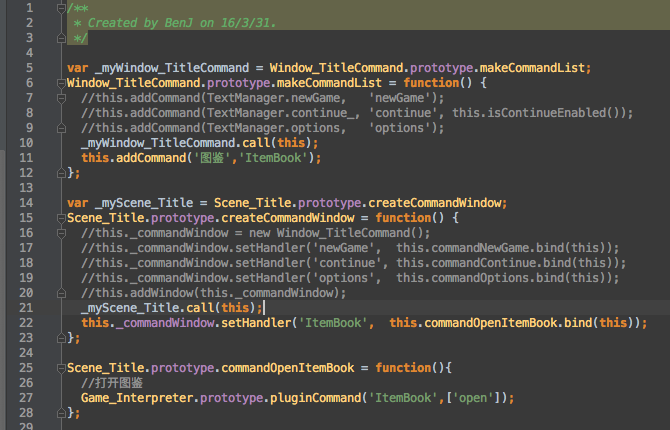Click the closing fold marker at line 12
The width and height of the screenshot is (670, 430).
coord(61,173)
